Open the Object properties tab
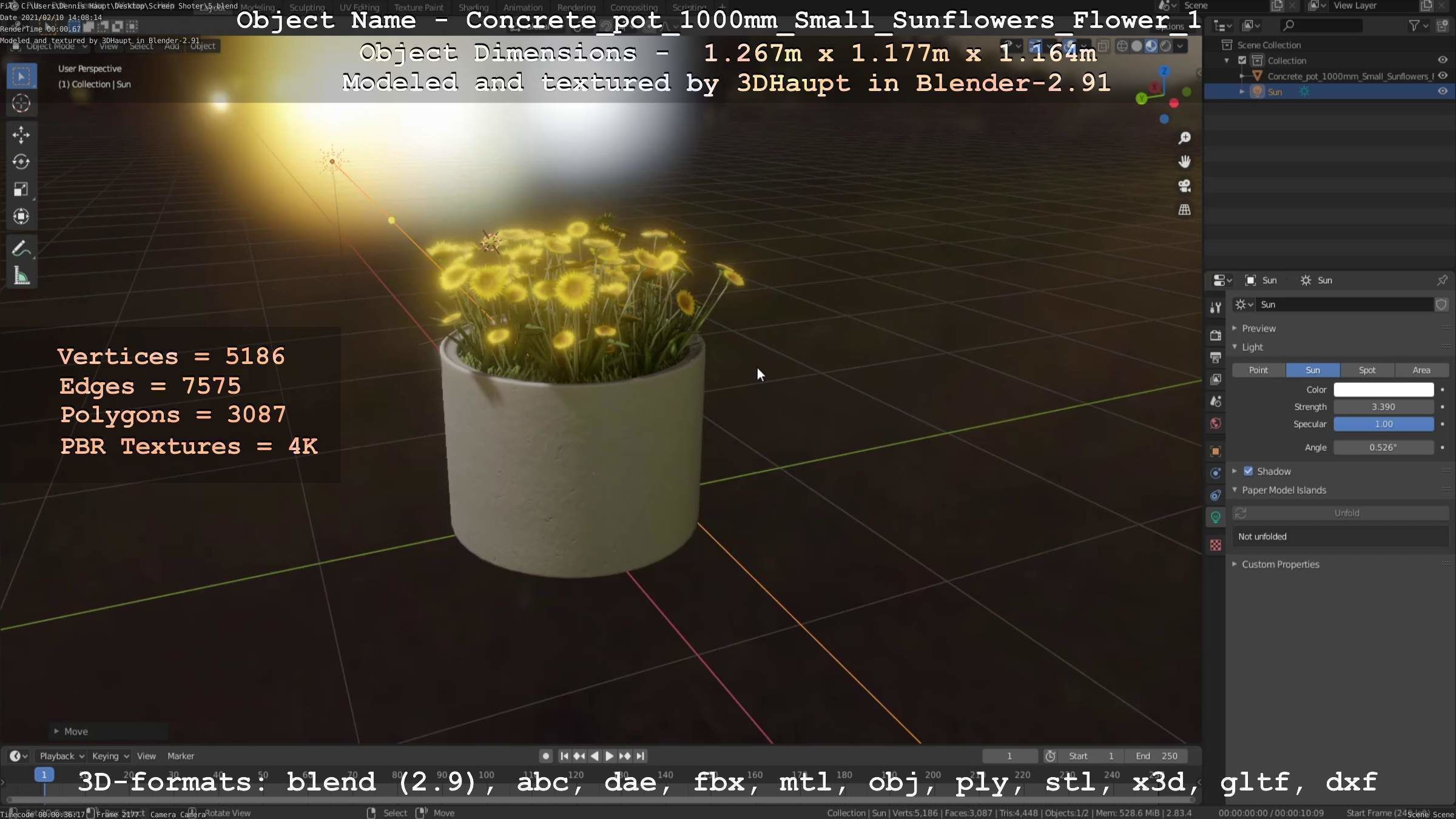 pos(1215,451)
